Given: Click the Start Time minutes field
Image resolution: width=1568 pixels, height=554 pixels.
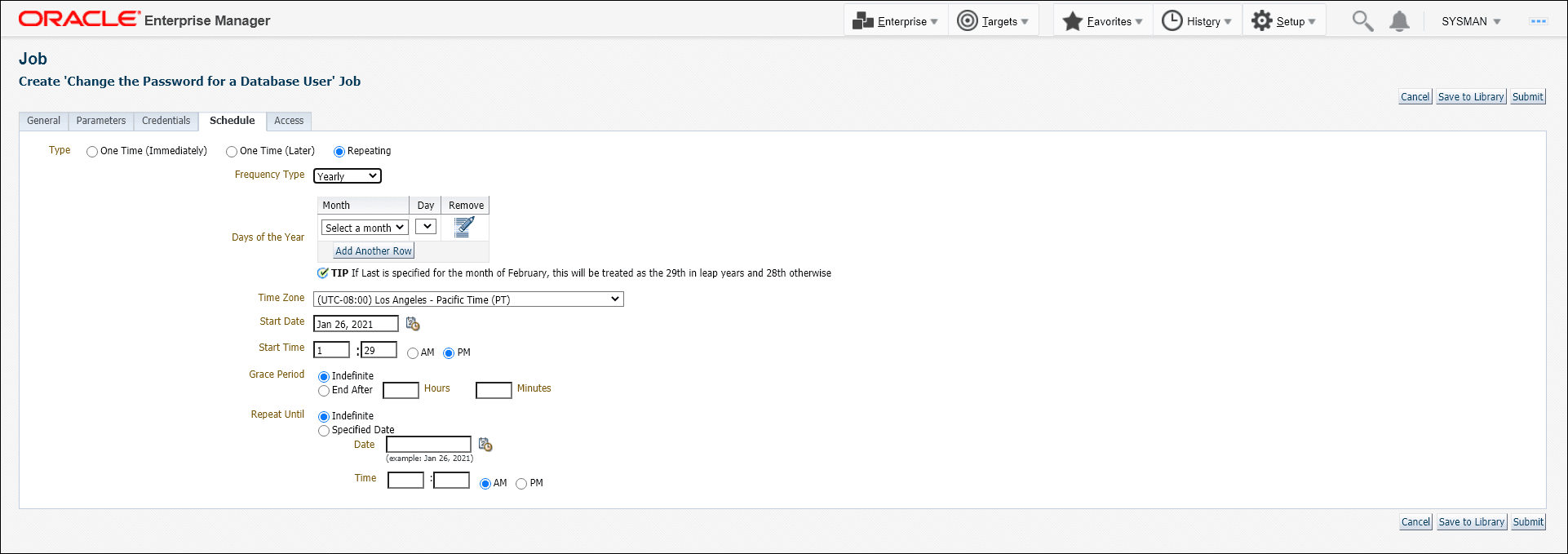Looking at the screenshot, I should coord(379,350).
